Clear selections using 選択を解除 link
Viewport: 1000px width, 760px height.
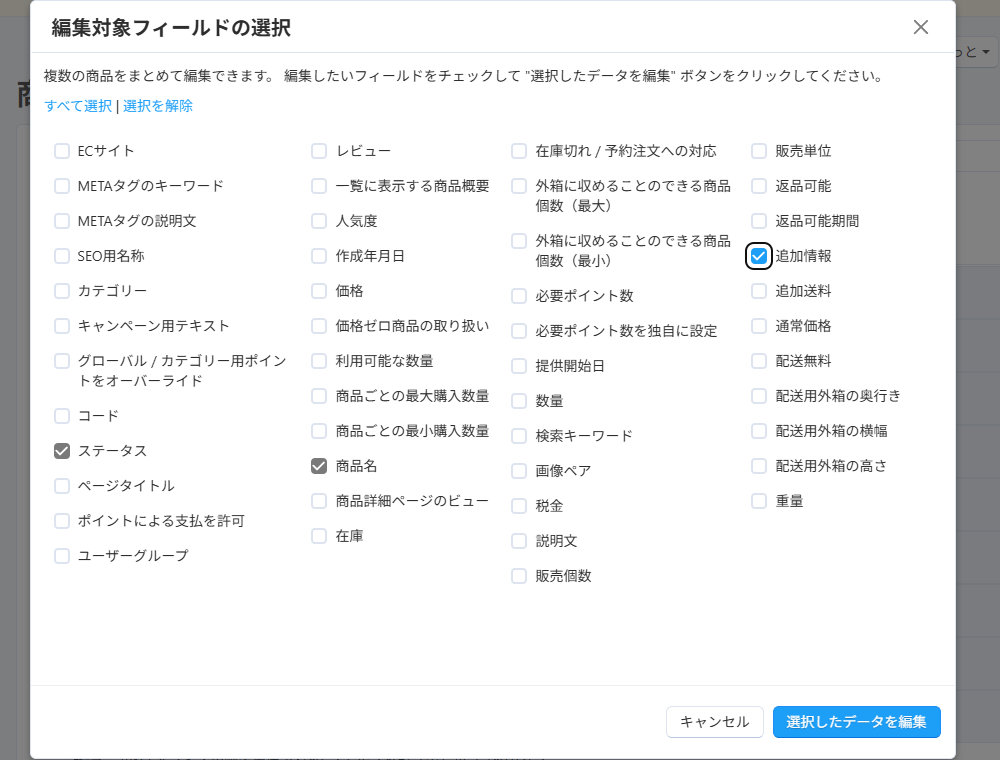(157, 104)
